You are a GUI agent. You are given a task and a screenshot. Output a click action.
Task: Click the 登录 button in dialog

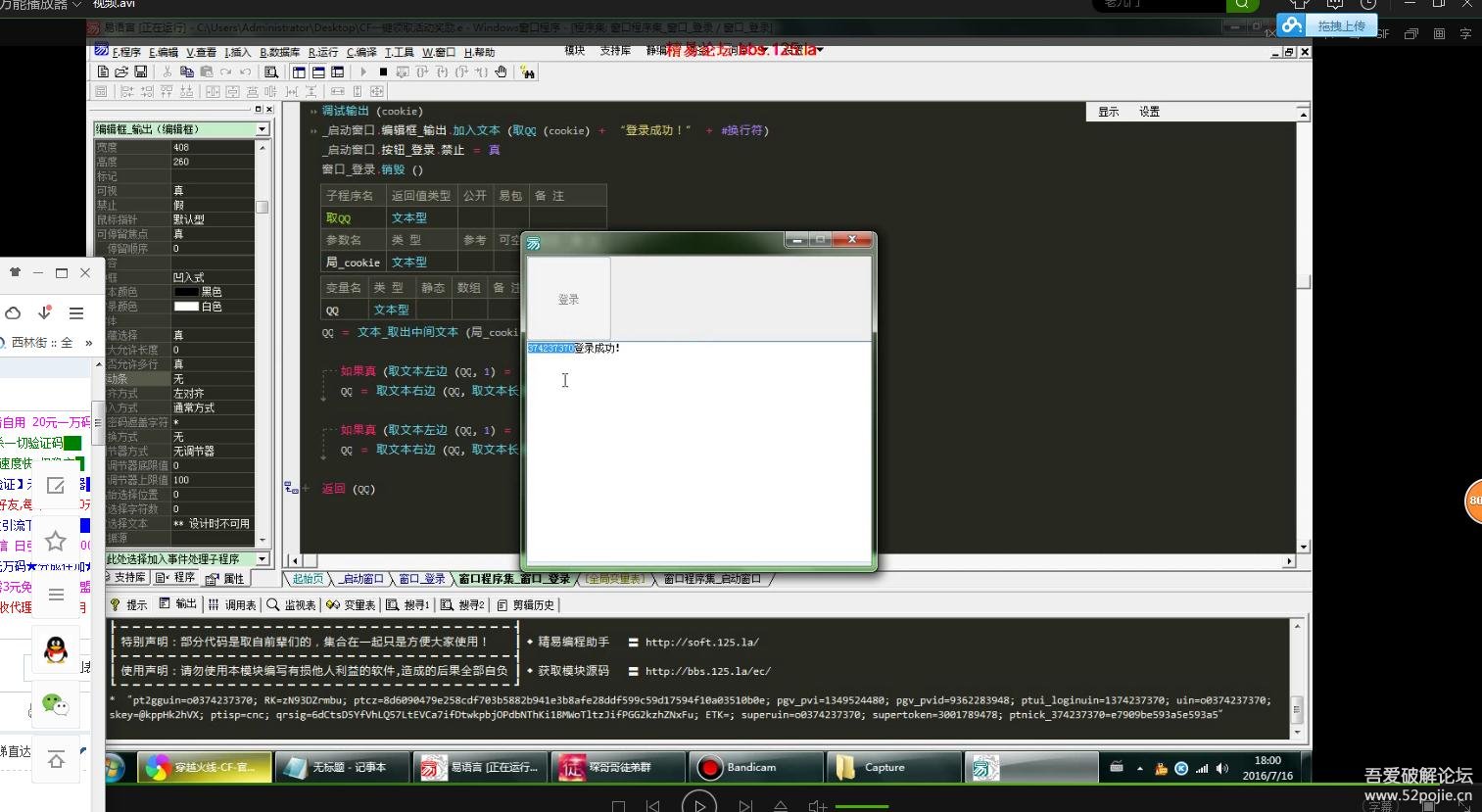click(569, 299)
